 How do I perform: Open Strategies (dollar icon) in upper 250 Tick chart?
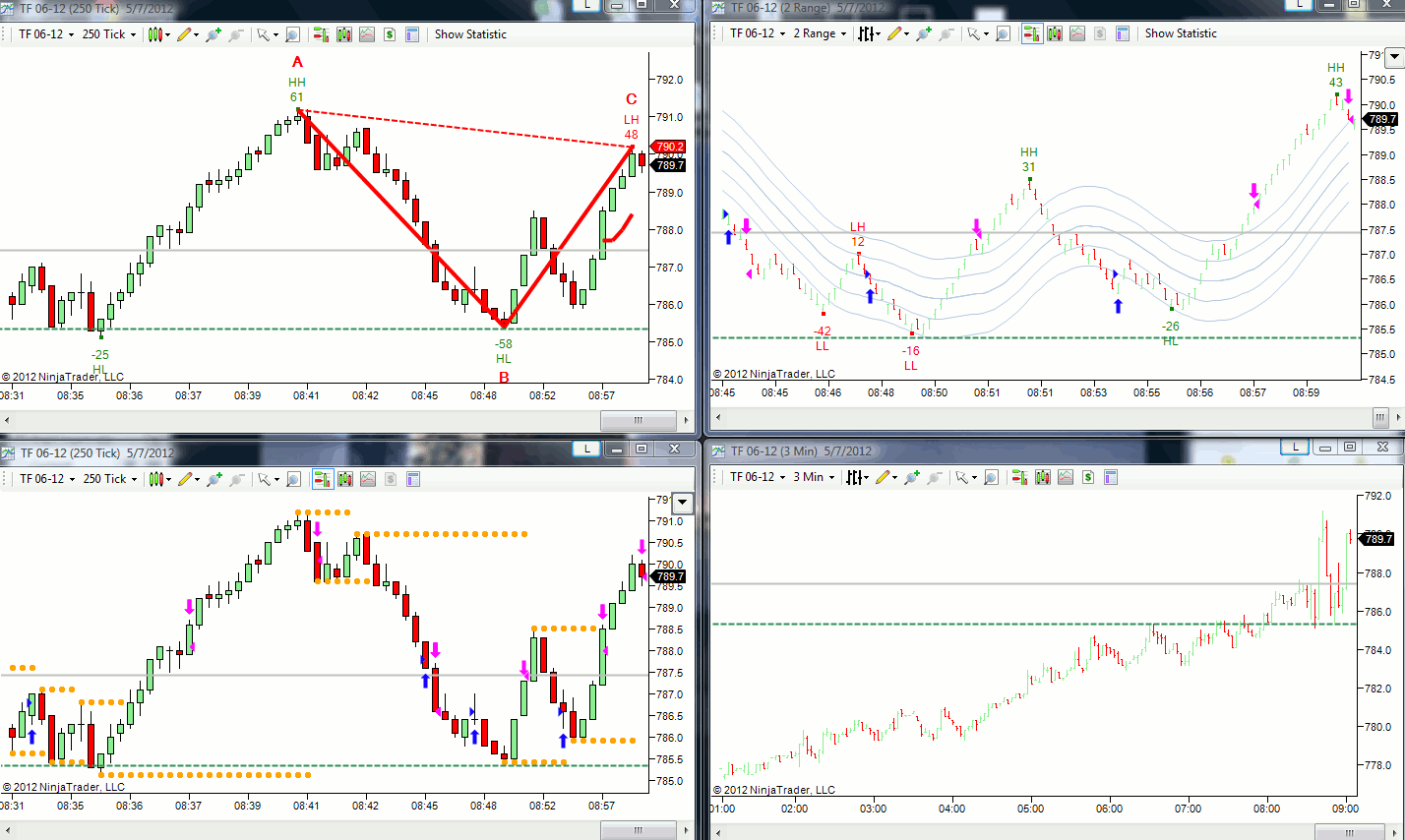pos(390,34)
